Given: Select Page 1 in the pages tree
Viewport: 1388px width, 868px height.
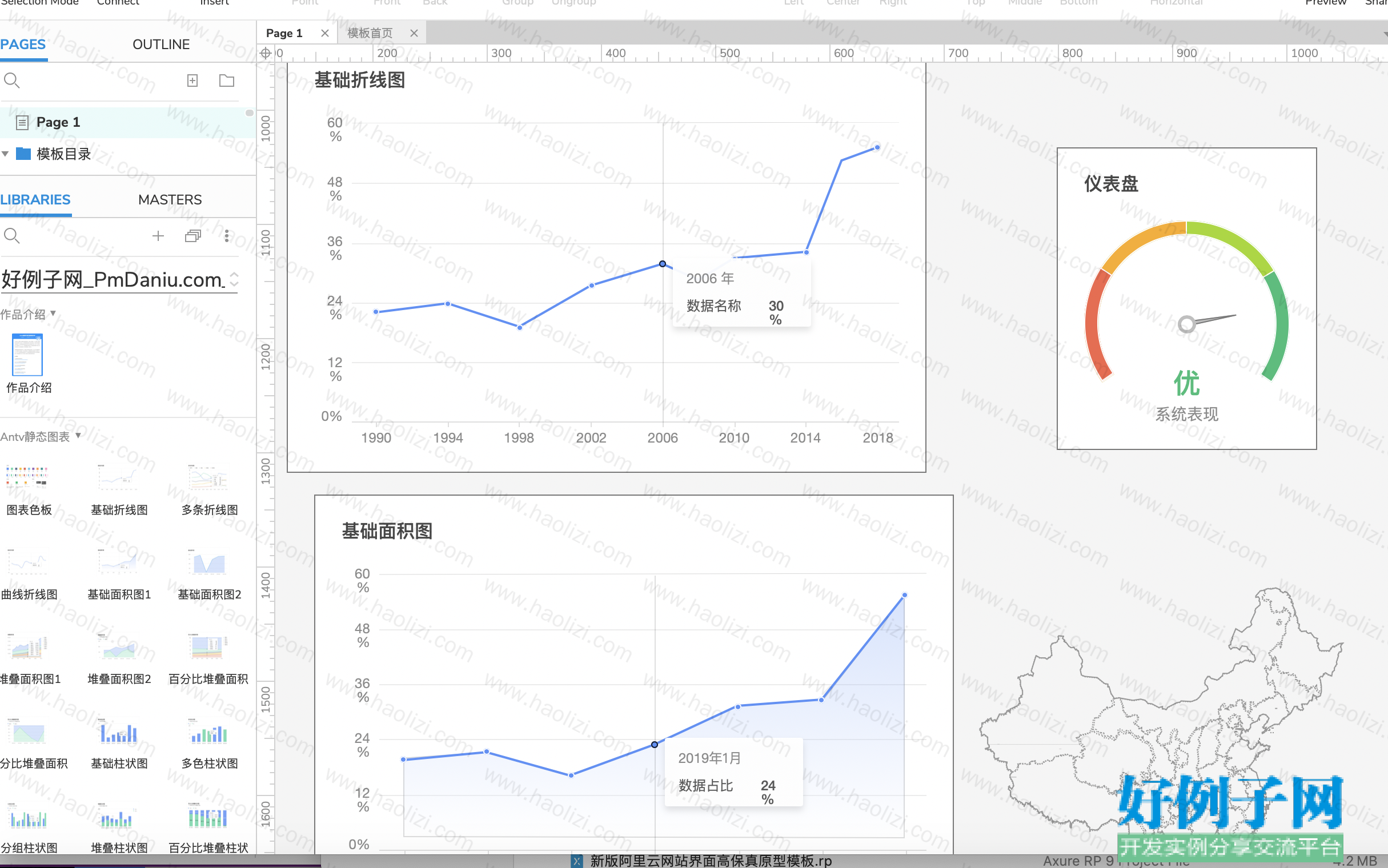Looking at the screenshot, I should [127, 122].
